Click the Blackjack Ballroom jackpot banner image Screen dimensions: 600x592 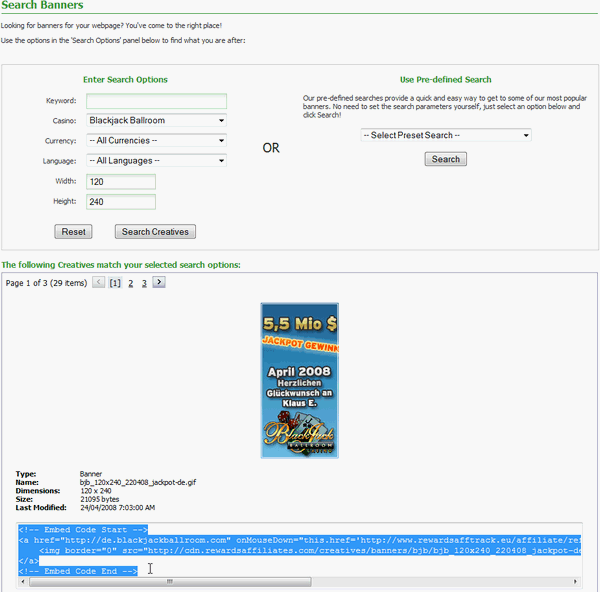(x=300, y=380)
